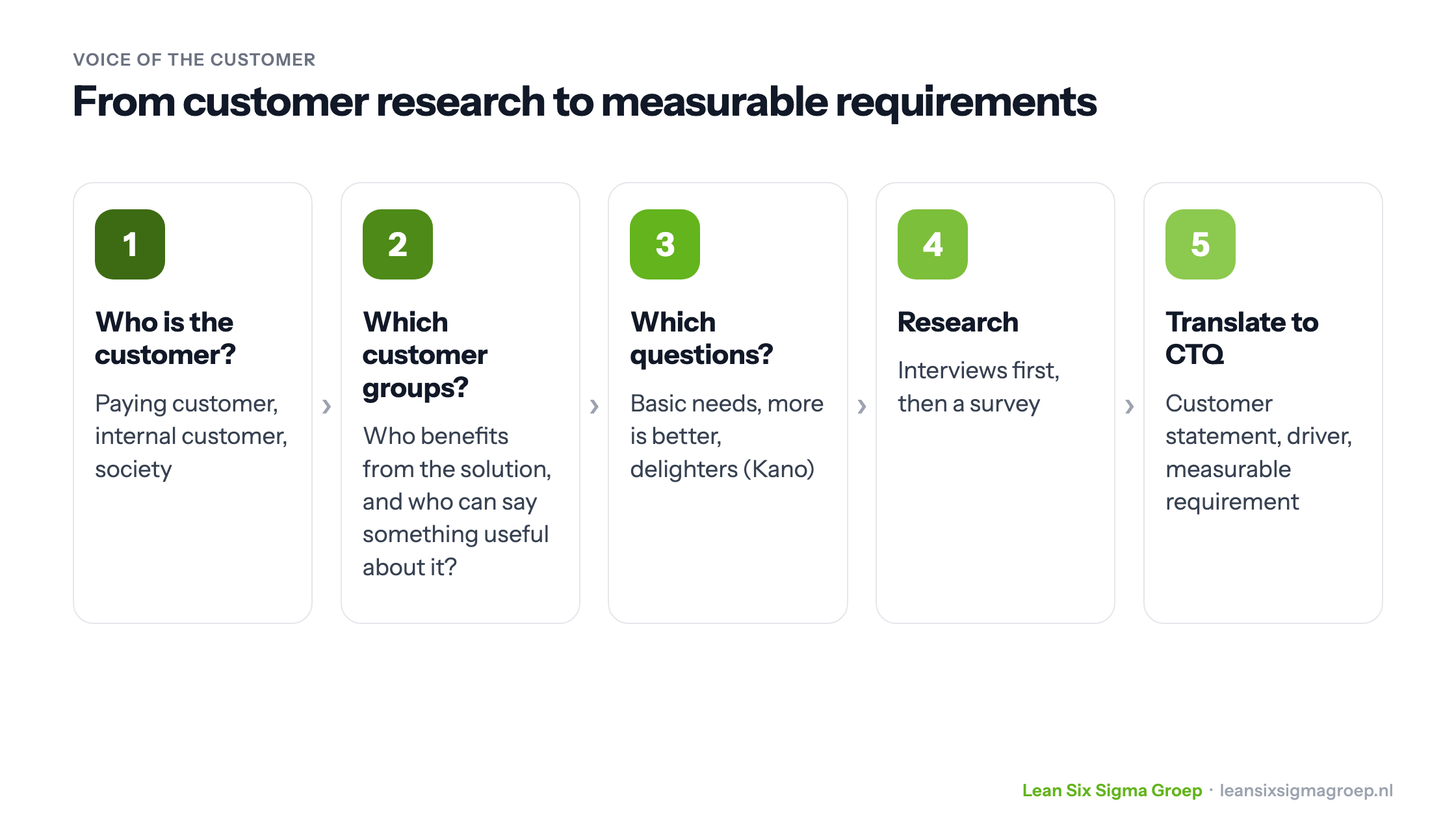Click the chevron between cards 4 and 5
Image resolution: width=1456 pixels, height=819 pixels.
(x=1130, y=406)
